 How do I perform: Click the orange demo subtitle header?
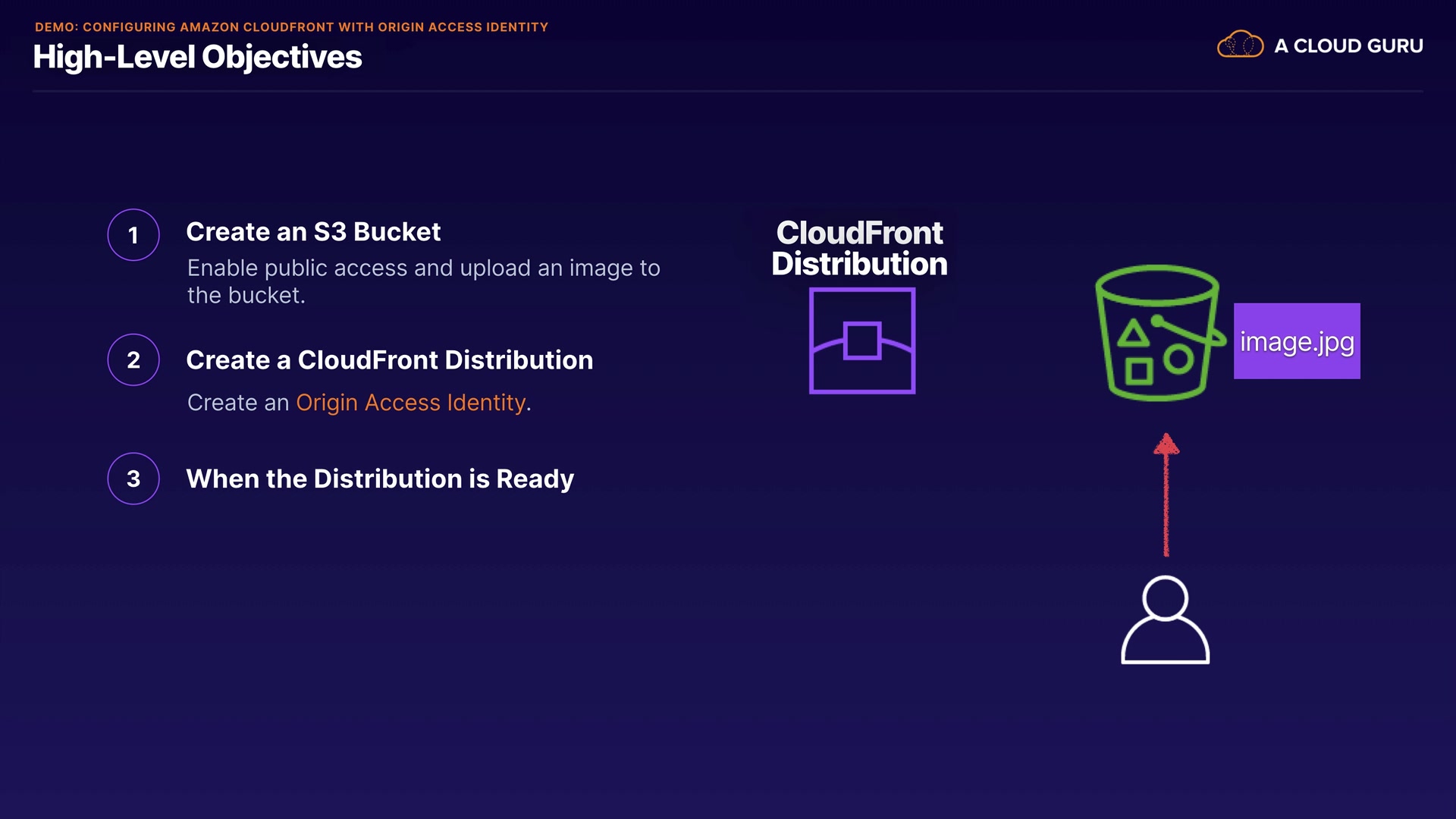tap(291, 27)
